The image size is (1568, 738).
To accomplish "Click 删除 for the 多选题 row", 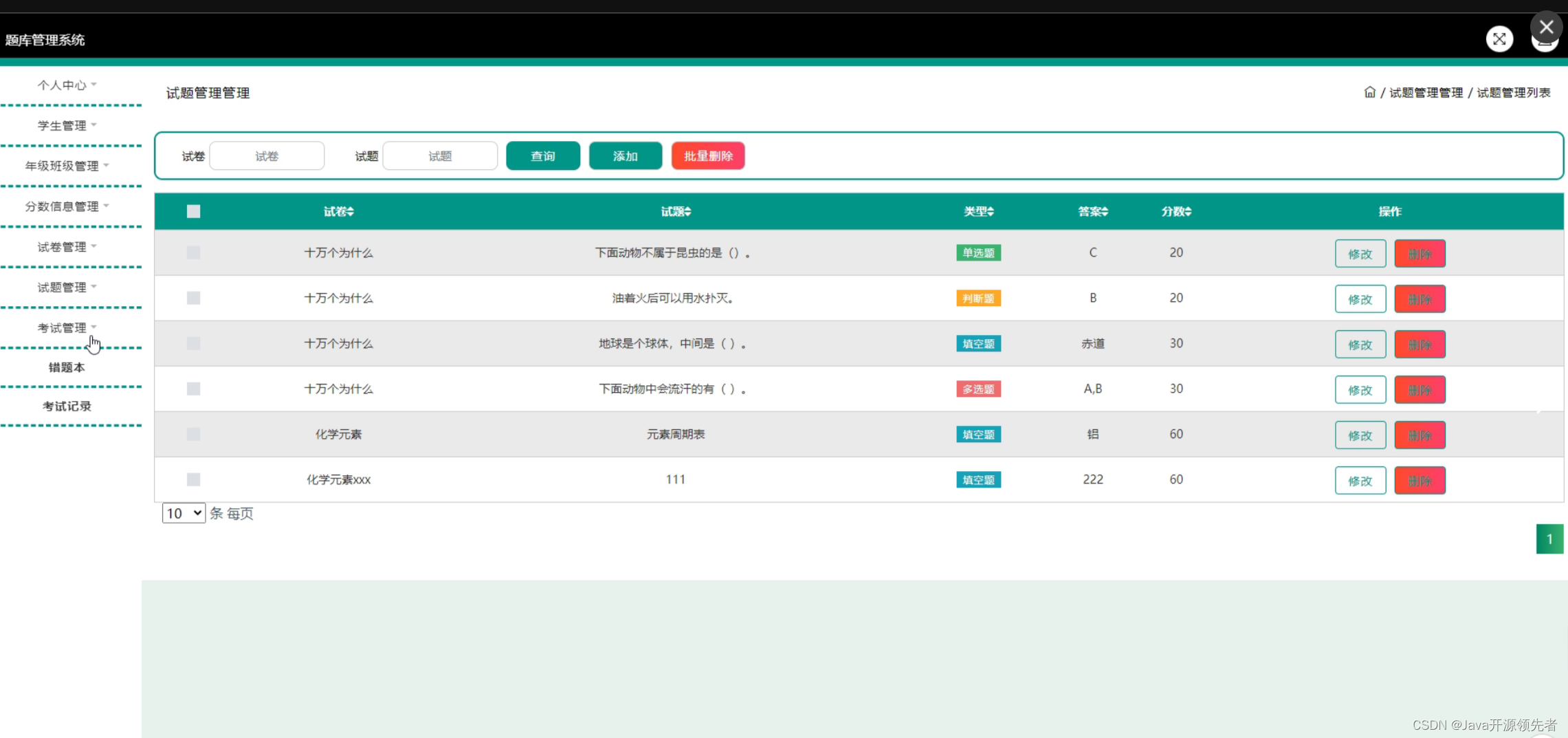I will 1420,390.
